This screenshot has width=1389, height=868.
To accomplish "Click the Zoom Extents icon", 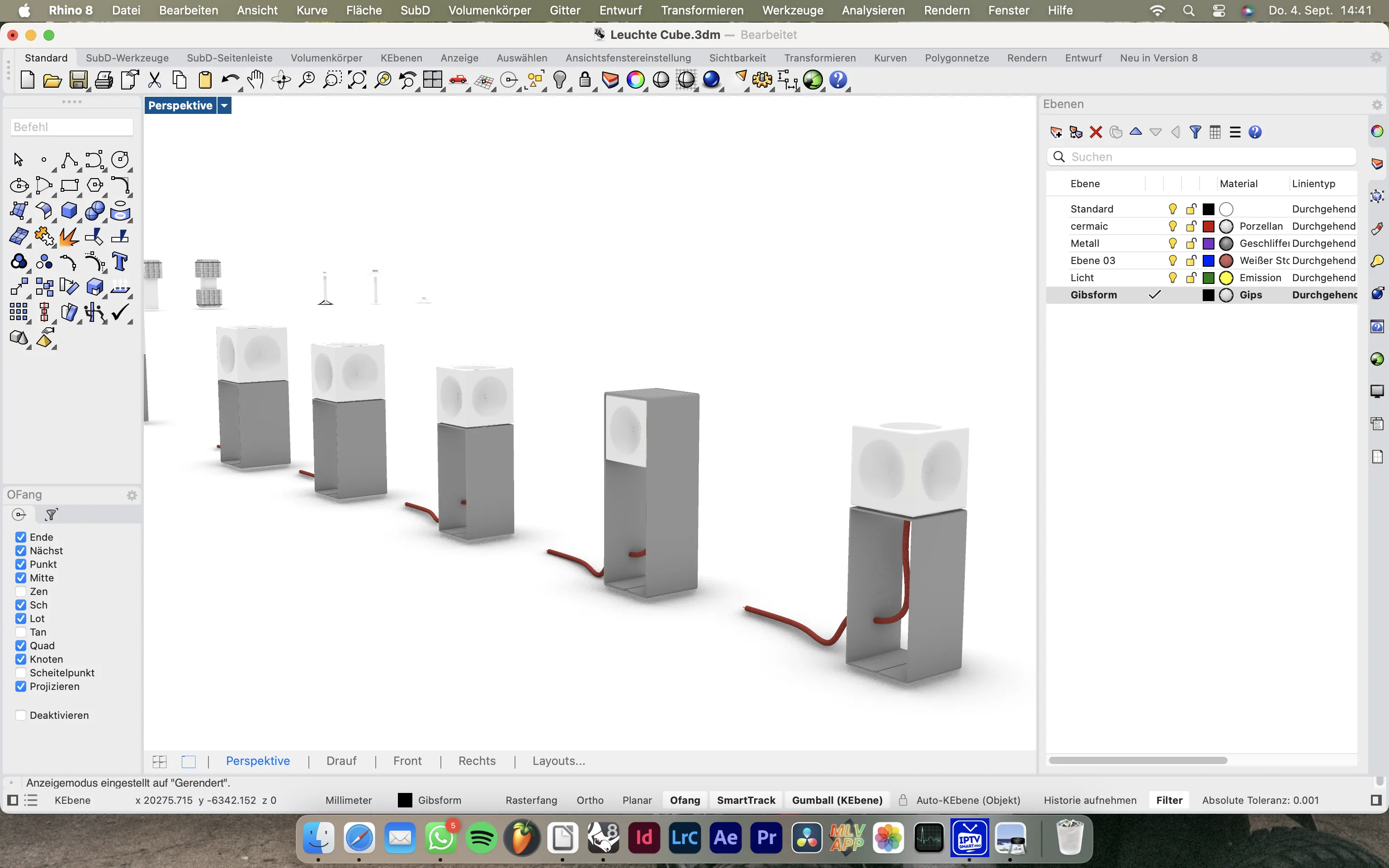I will pyautogui.click(x=357, y=80).
